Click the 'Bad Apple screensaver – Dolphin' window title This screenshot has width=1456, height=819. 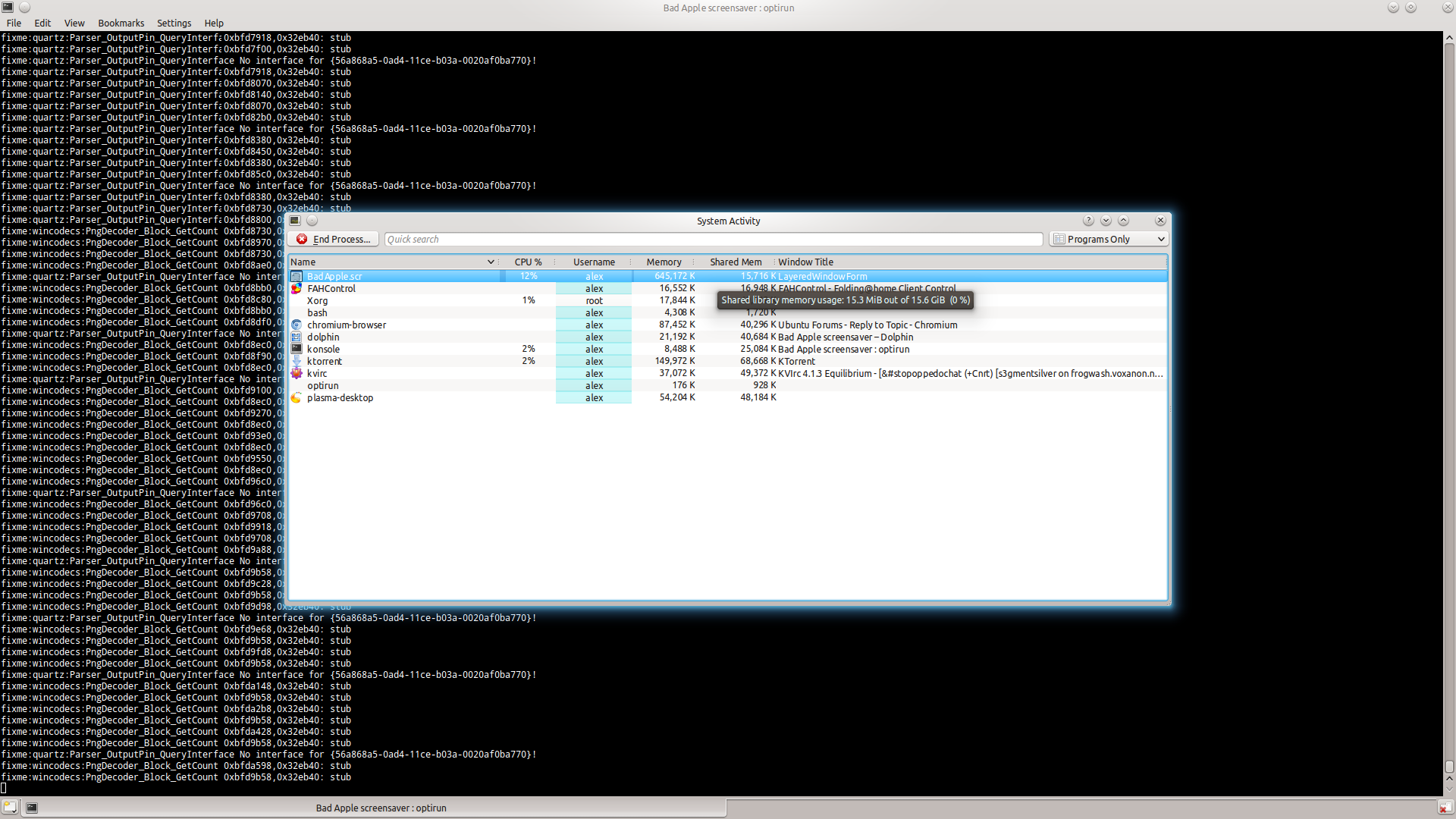click(846, 337)
